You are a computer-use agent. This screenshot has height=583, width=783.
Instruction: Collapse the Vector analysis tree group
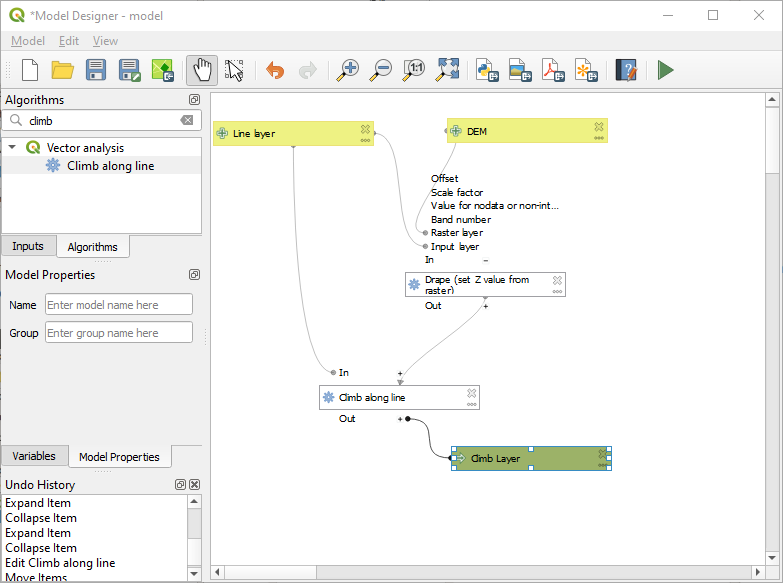point(13,148)
